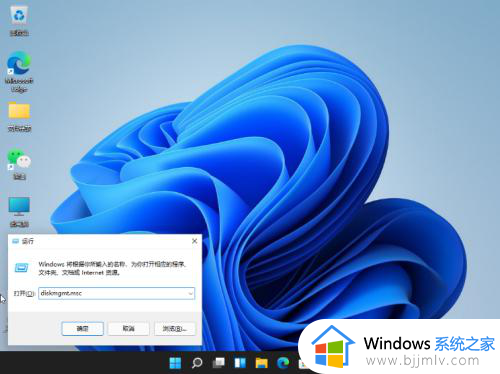Open taskbar Search magnifier
This screenshot has height=374, width=500.
pos(197,363)
